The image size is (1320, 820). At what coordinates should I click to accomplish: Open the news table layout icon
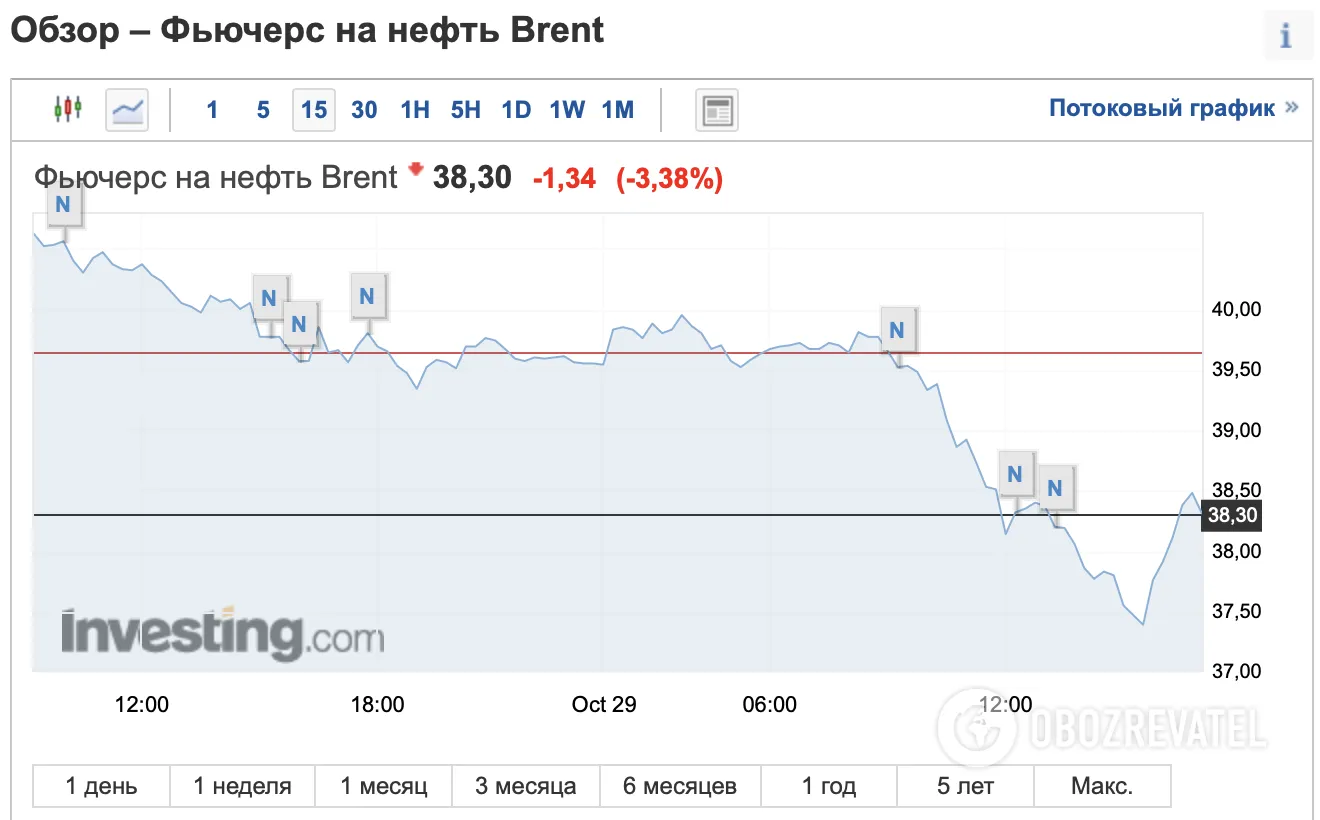coord(717,109)
